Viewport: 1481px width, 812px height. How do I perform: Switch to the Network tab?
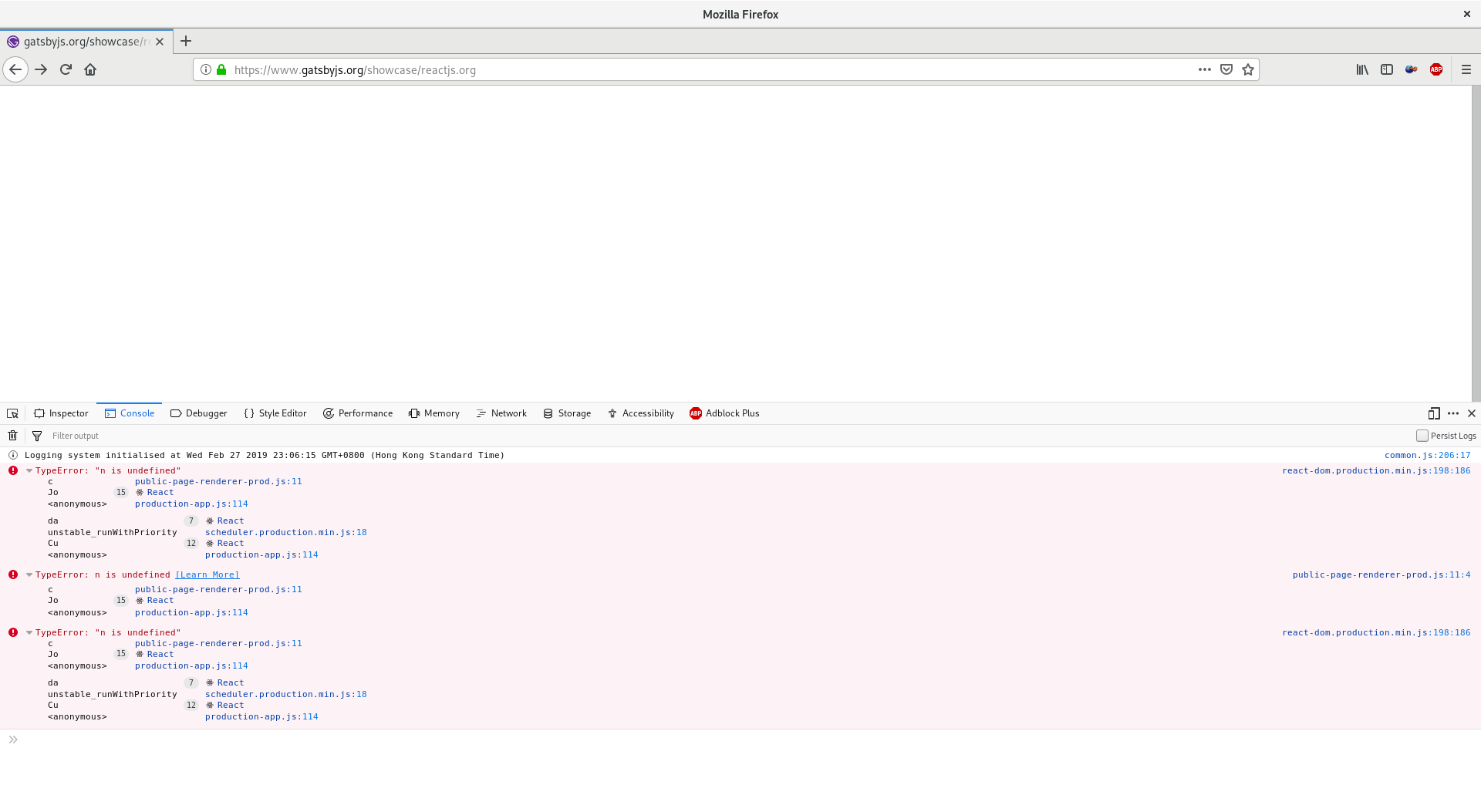pyautogui.click(x=501, y=413)
